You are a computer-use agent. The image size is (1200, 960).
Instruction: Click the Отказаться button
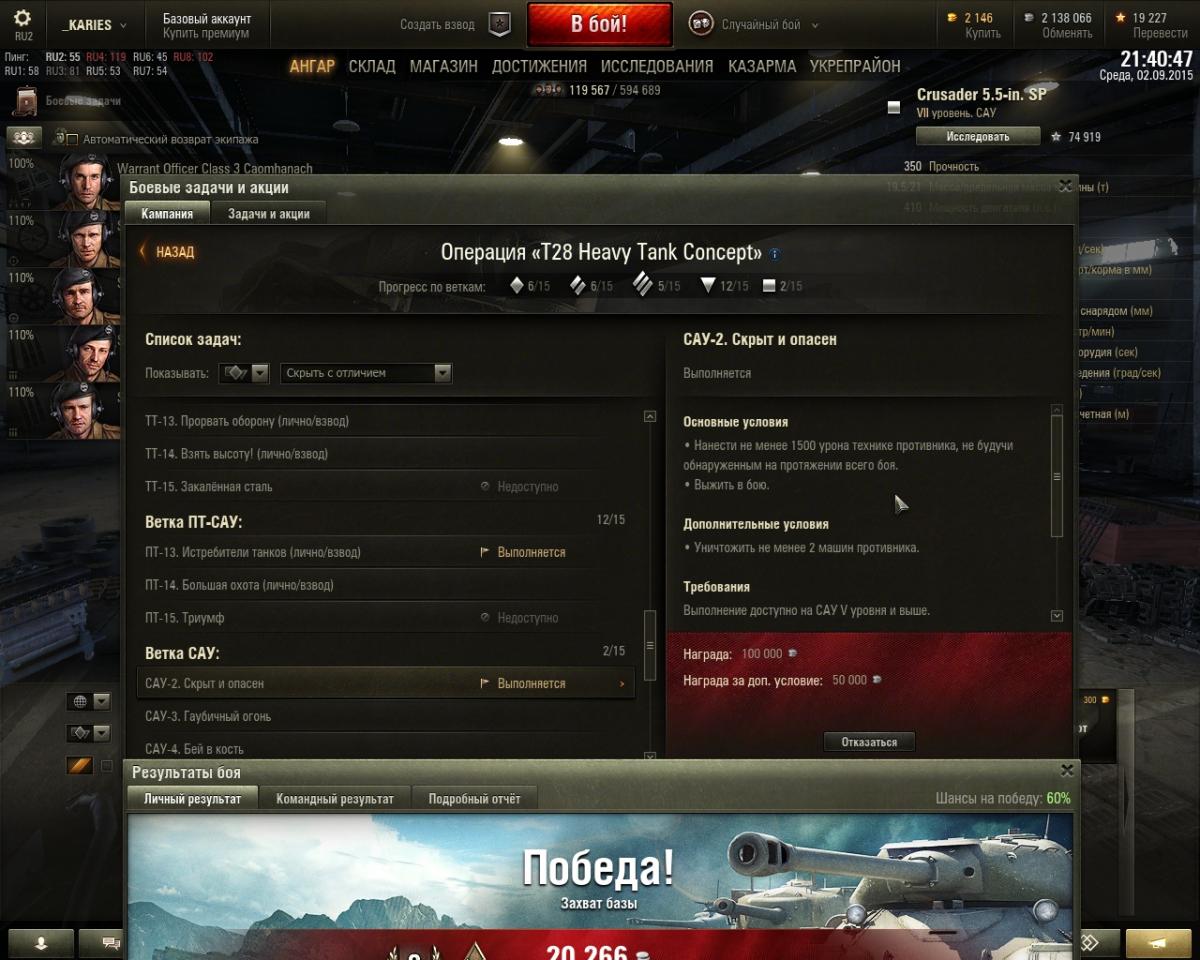coord(869,742)
